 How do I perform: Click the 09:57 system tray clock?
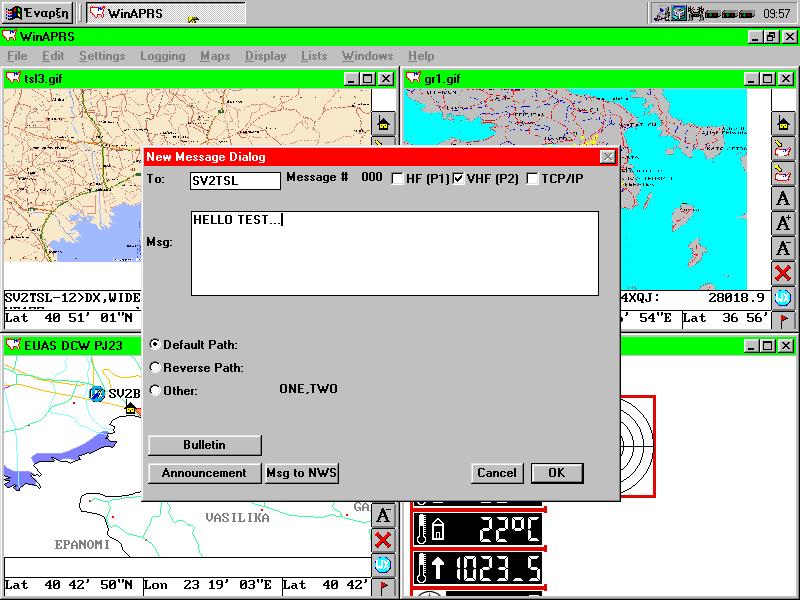click(777, 13)
